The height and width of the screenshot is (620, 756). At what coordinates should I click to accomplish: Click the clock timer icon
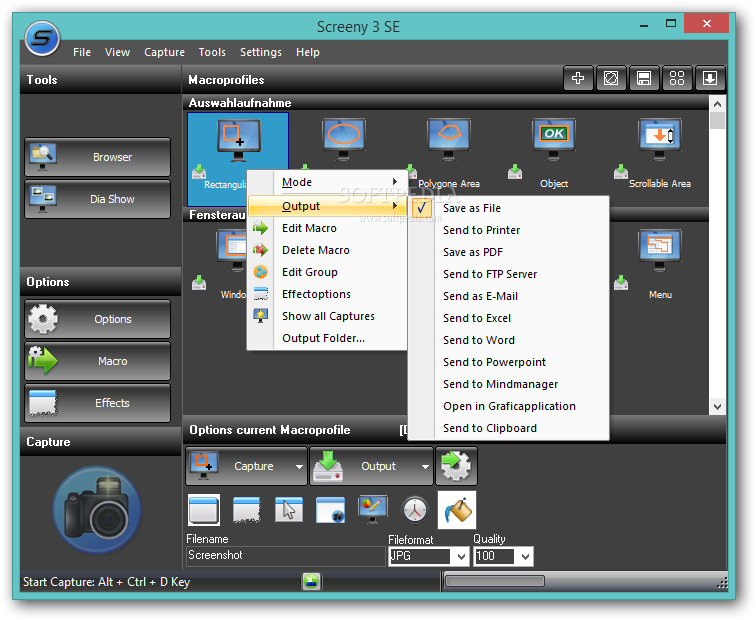[415, 510]
